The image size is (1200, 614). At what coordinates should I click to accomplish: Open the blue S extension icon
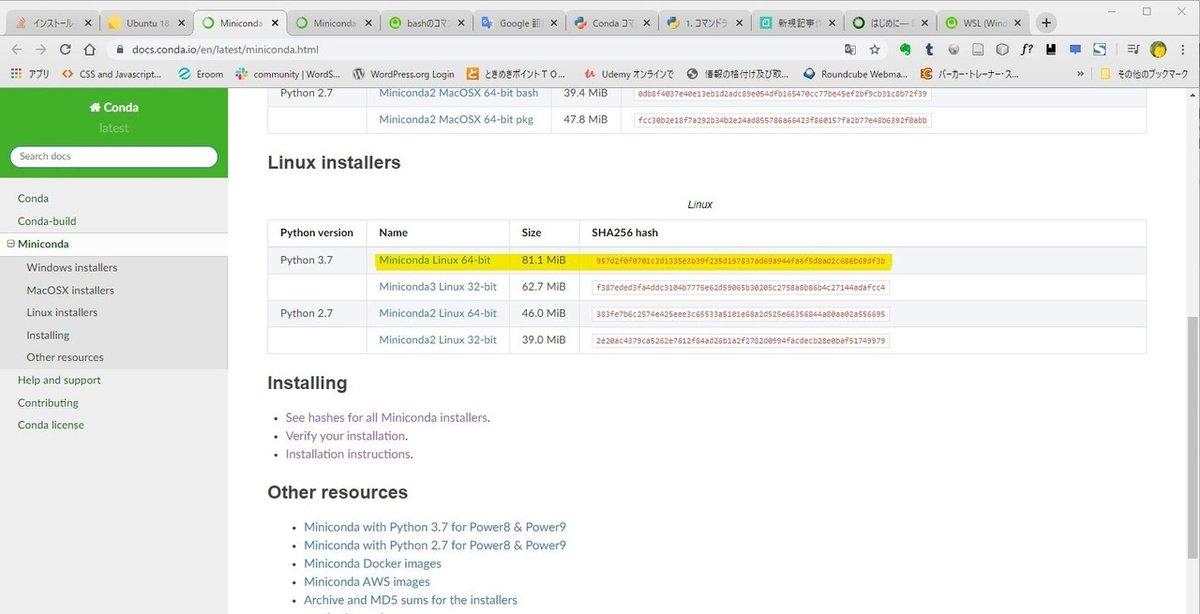coord(1099,49)
